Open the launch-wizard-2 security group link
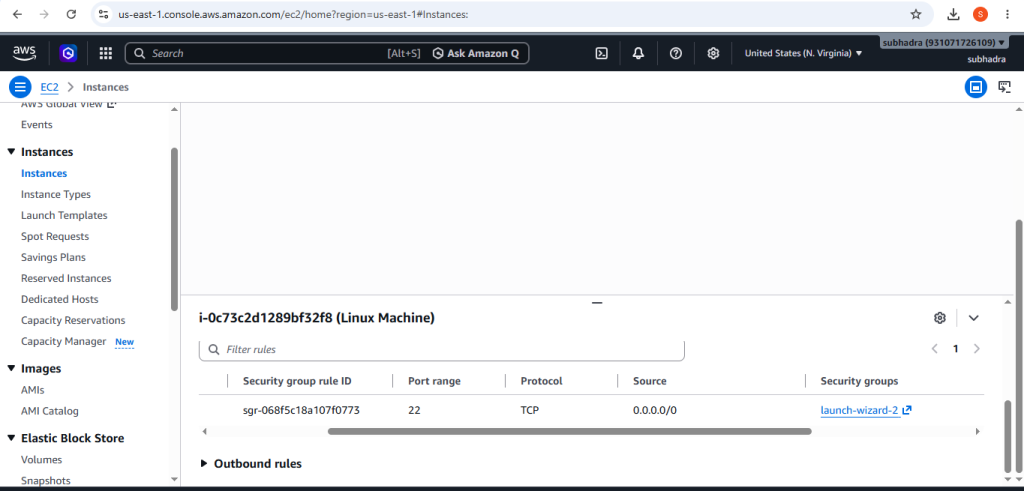The width and height of the screenshot is (1024, 491). tap(866, 411)
